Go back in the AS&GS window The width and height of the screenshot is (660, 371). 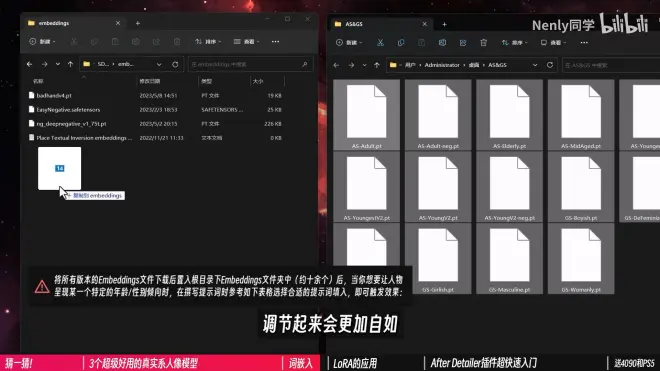click(336, 65)
